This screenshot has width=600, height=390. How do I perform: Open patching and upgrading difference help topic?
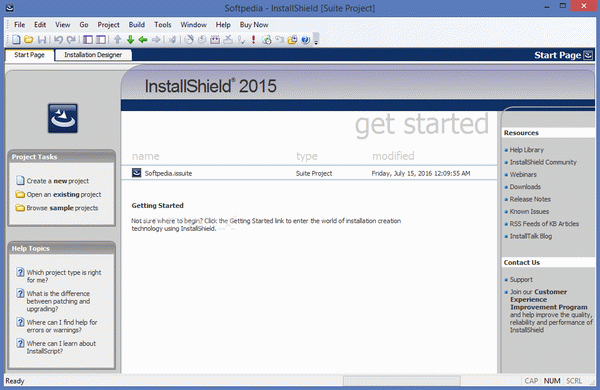coord(58,301)
